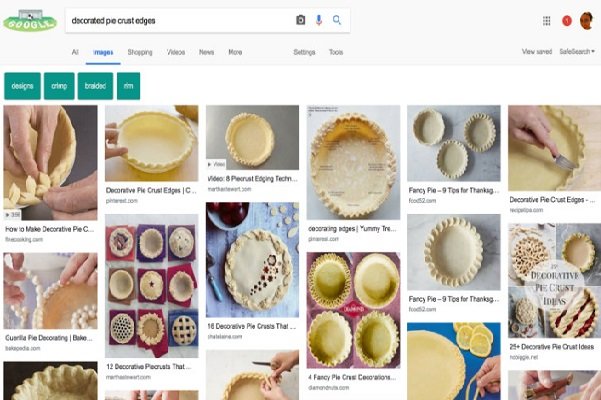The image size is (601, 400).
Task: Click the 'View saved' link
Action: (536, 52)
